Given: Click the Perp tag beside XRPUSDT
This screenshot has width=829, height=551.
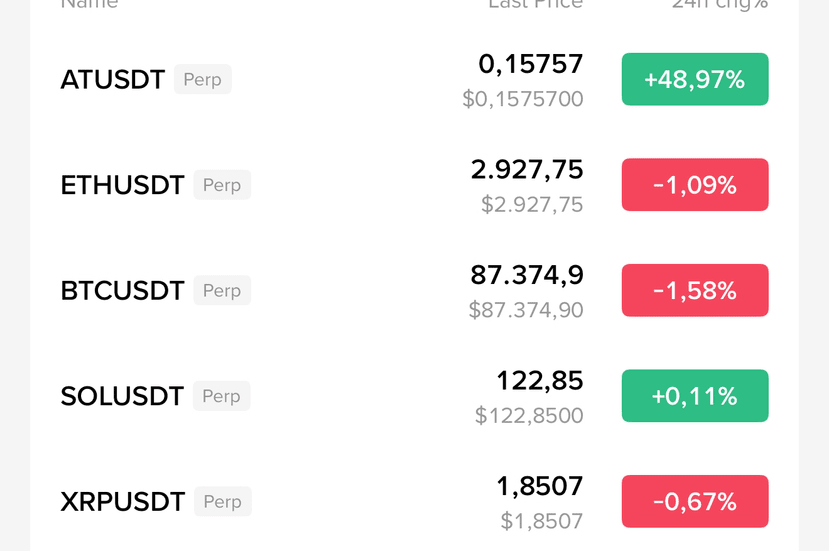Looking at the screenshot, I should pos(222,501).
